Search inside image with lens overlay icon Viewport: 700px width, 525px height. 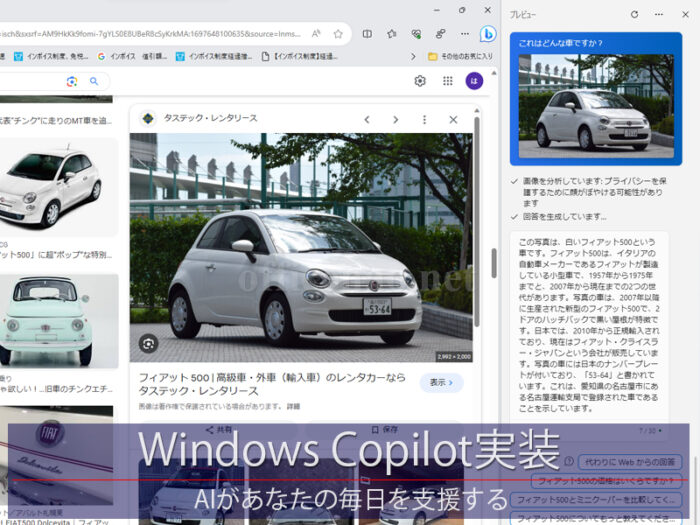click(148, 343)
